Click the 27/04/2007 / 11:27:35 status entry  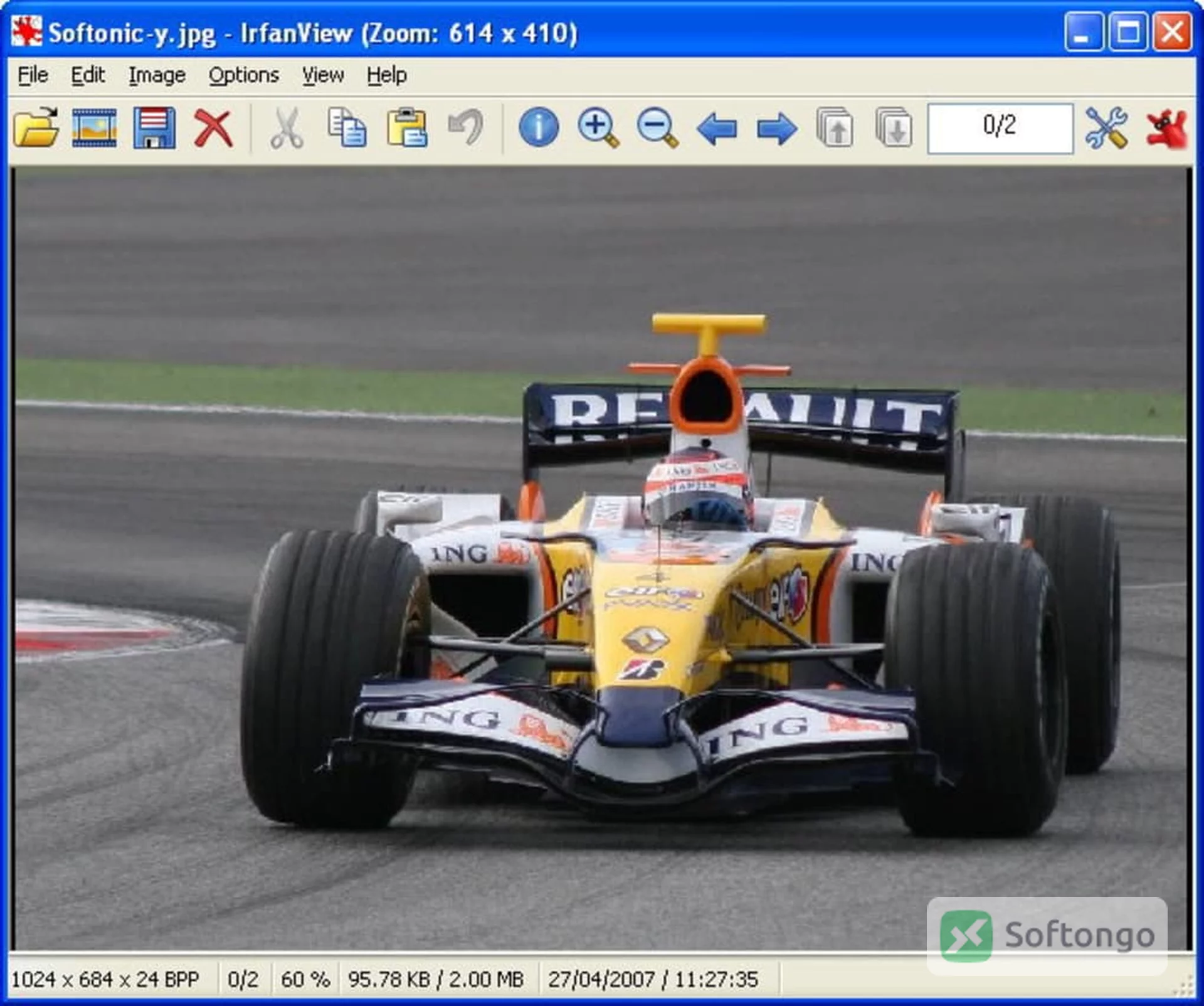653,979
